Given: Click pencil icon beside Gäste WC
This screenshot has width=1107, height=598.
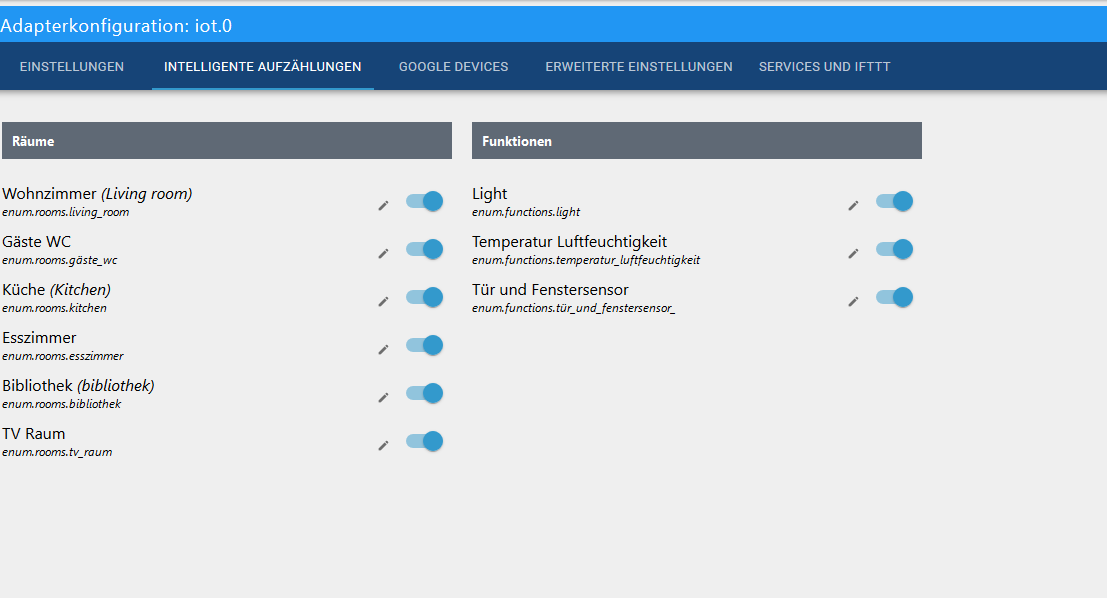Looking at the screenshot, I should click(383, 253).
